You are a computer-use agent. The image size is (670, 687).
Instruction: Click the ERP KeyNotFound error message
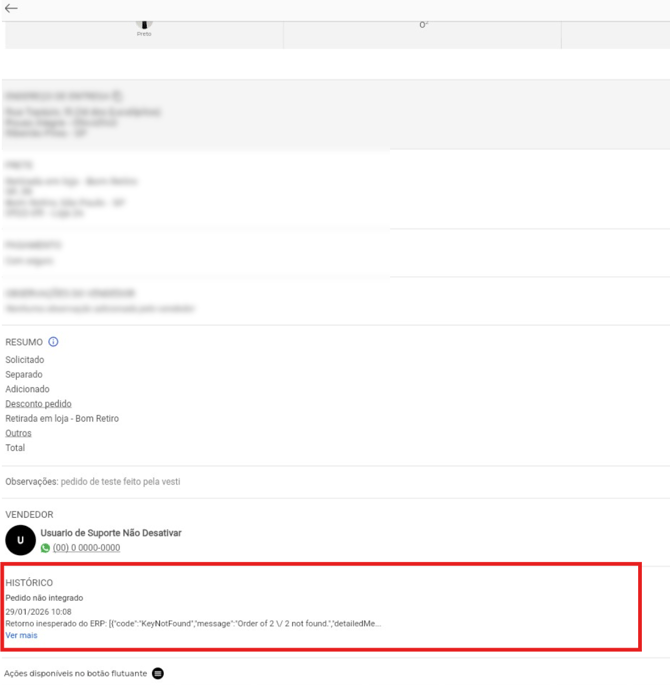pos(193,623)
